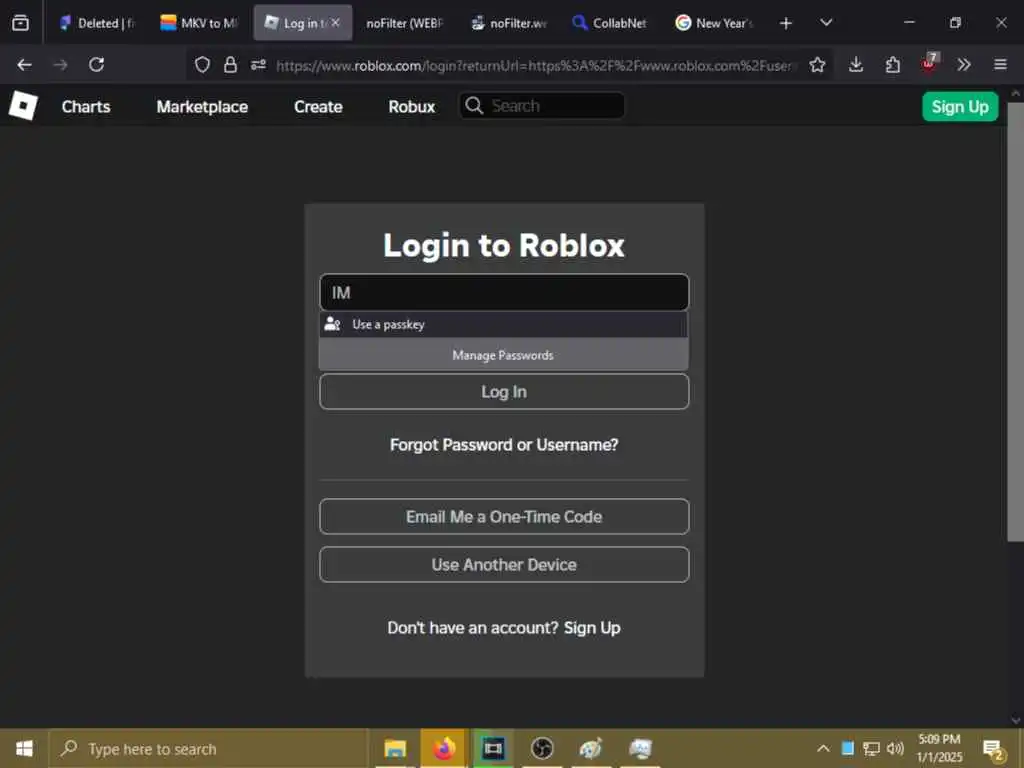This screenshot has width=1024, height=768.
Task: Open the Windows Start menu
Action: pos(24,748)
